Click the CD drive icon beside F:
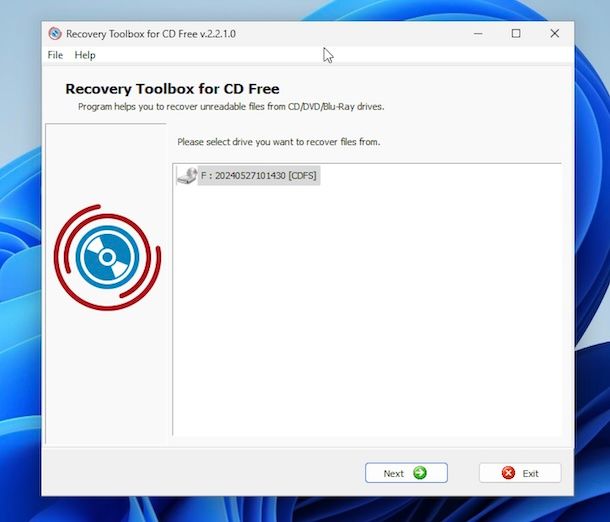This screenshot has width=610, height=522. tap(187, 175)
